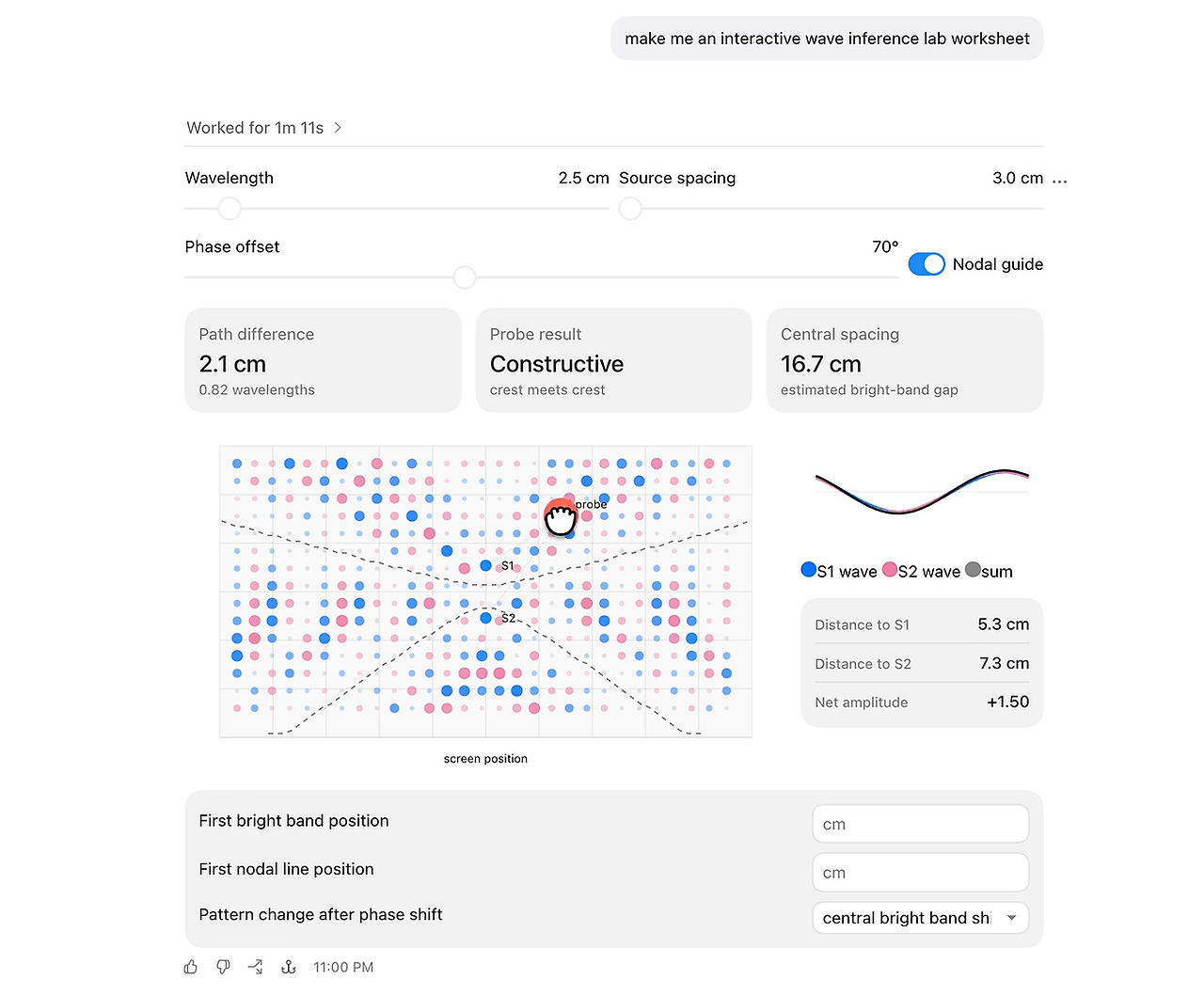
Task: Click the thumbs up feedback icon
Action: (191, 967)
